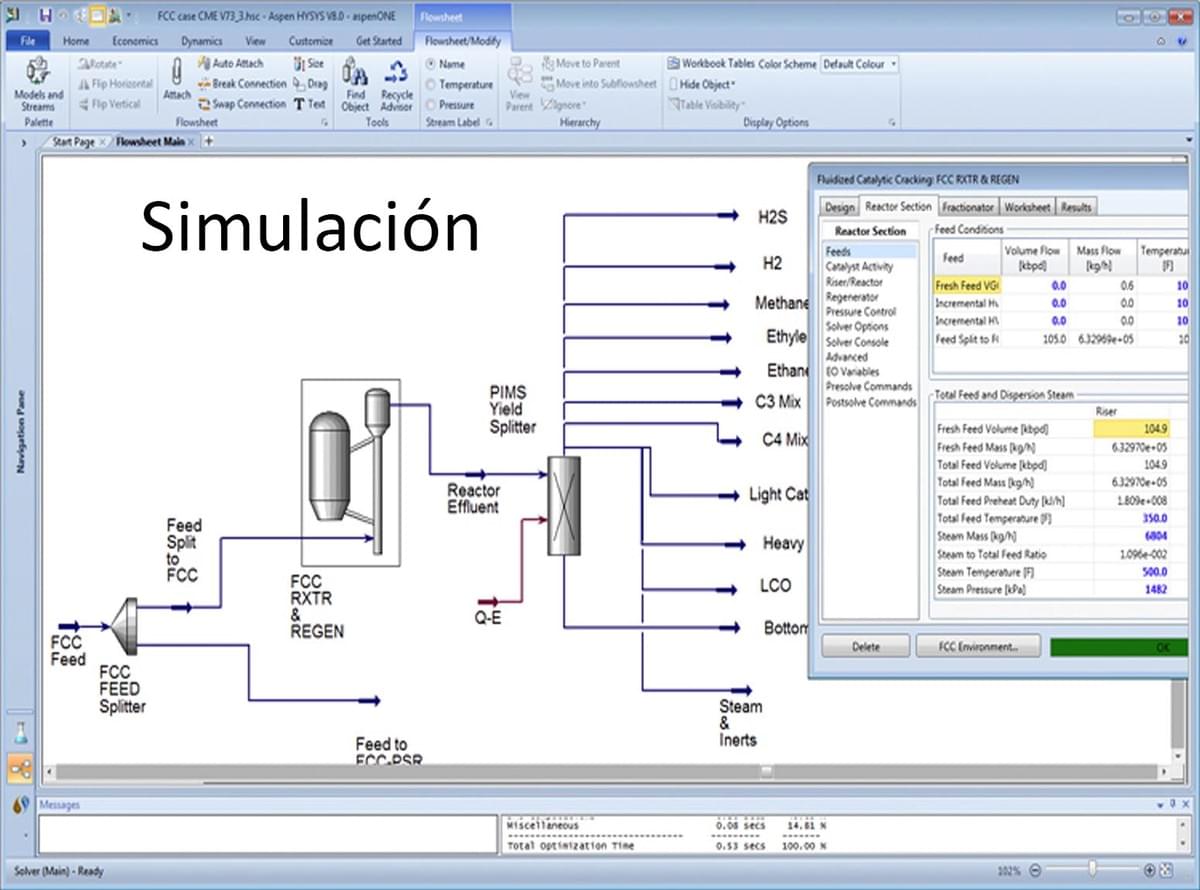Click the help icon at ribbon top right
The height and width of the screenshot is (890, 1200).
click(1180, 41)
